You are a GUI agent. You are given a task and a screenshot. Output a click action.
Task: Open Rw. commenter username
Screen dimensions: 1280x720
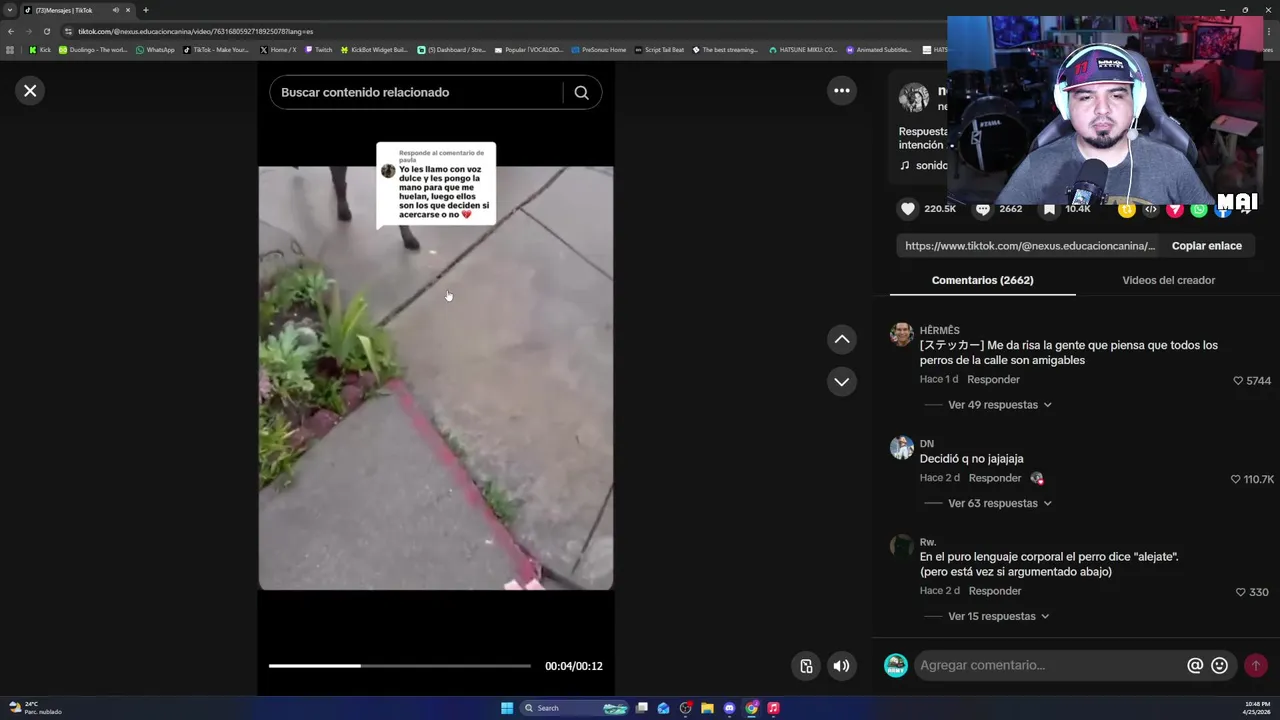click(928, 542)
